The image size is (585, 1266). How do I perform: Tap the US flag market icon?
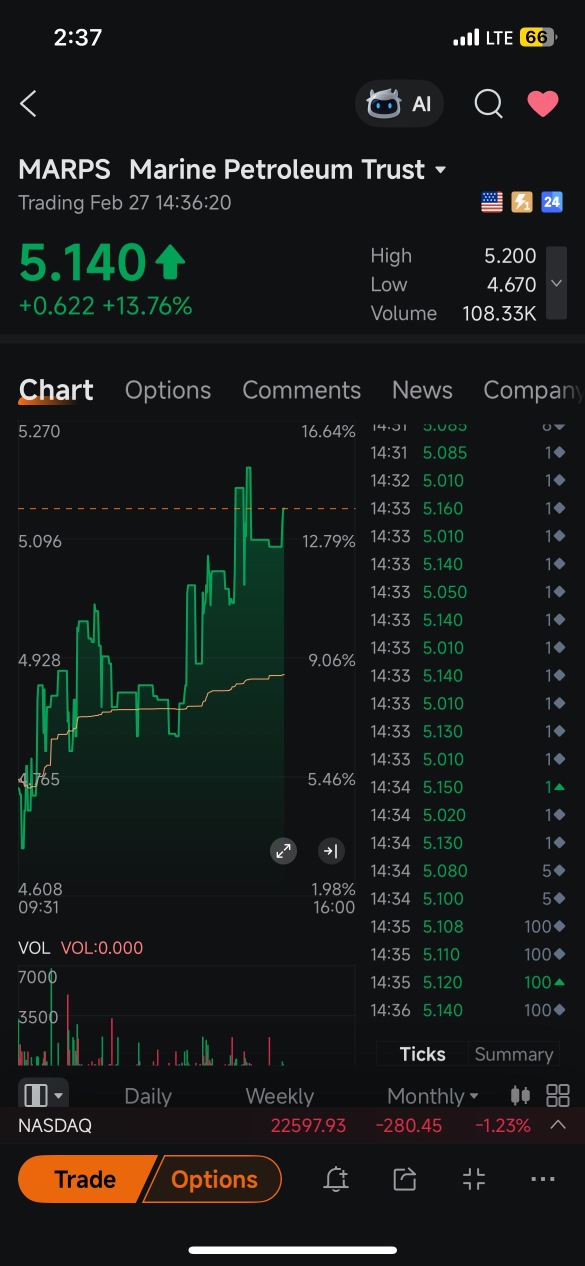(492, 202)
